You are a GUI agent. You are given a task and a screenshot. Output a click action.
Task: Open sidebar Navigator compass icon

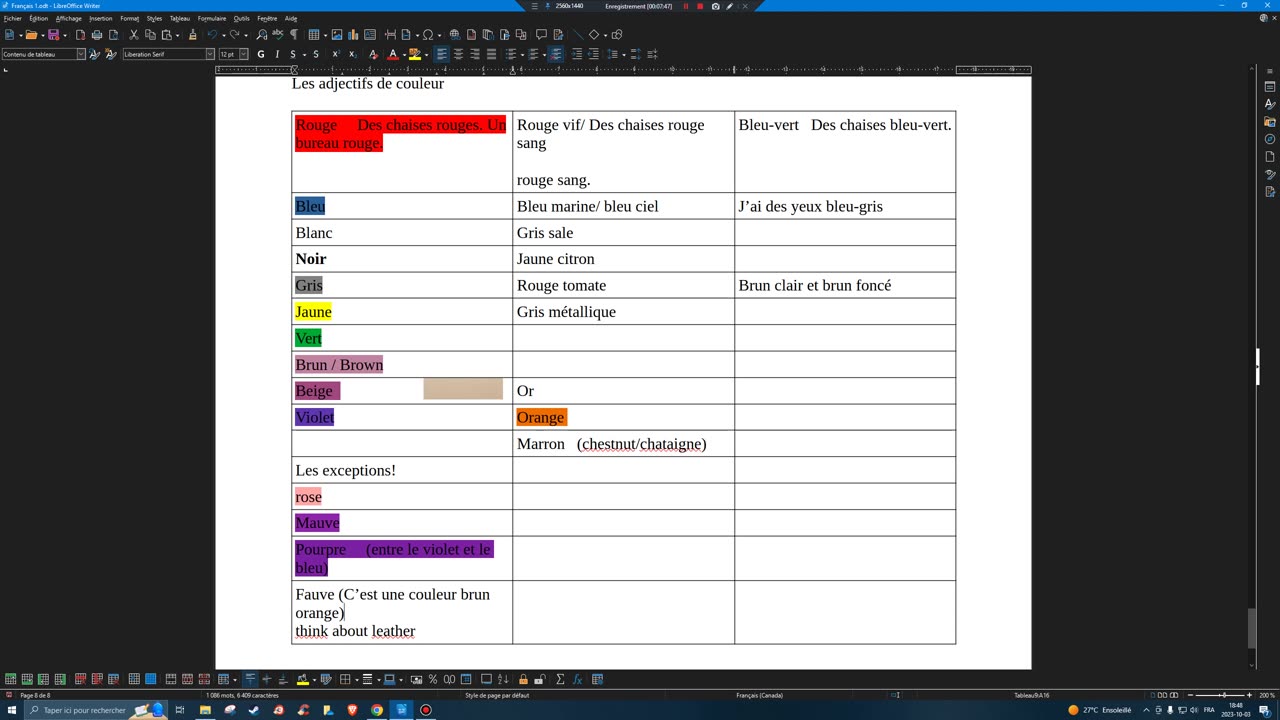(1270, 139)
